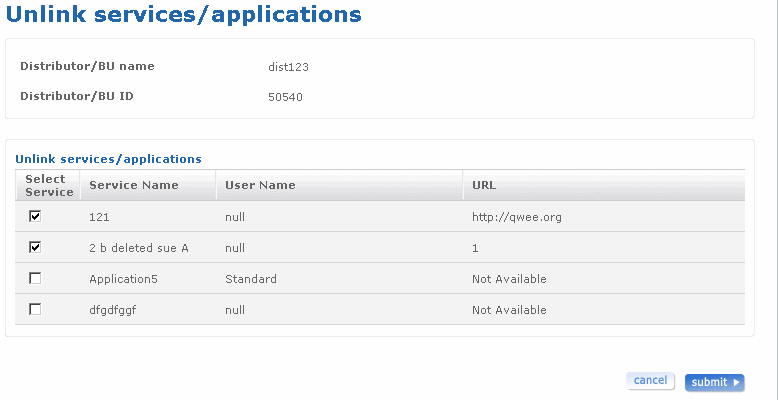Click the Select Service column header
This screenshot has height=400, width=778.
click(x=49, y=185)
